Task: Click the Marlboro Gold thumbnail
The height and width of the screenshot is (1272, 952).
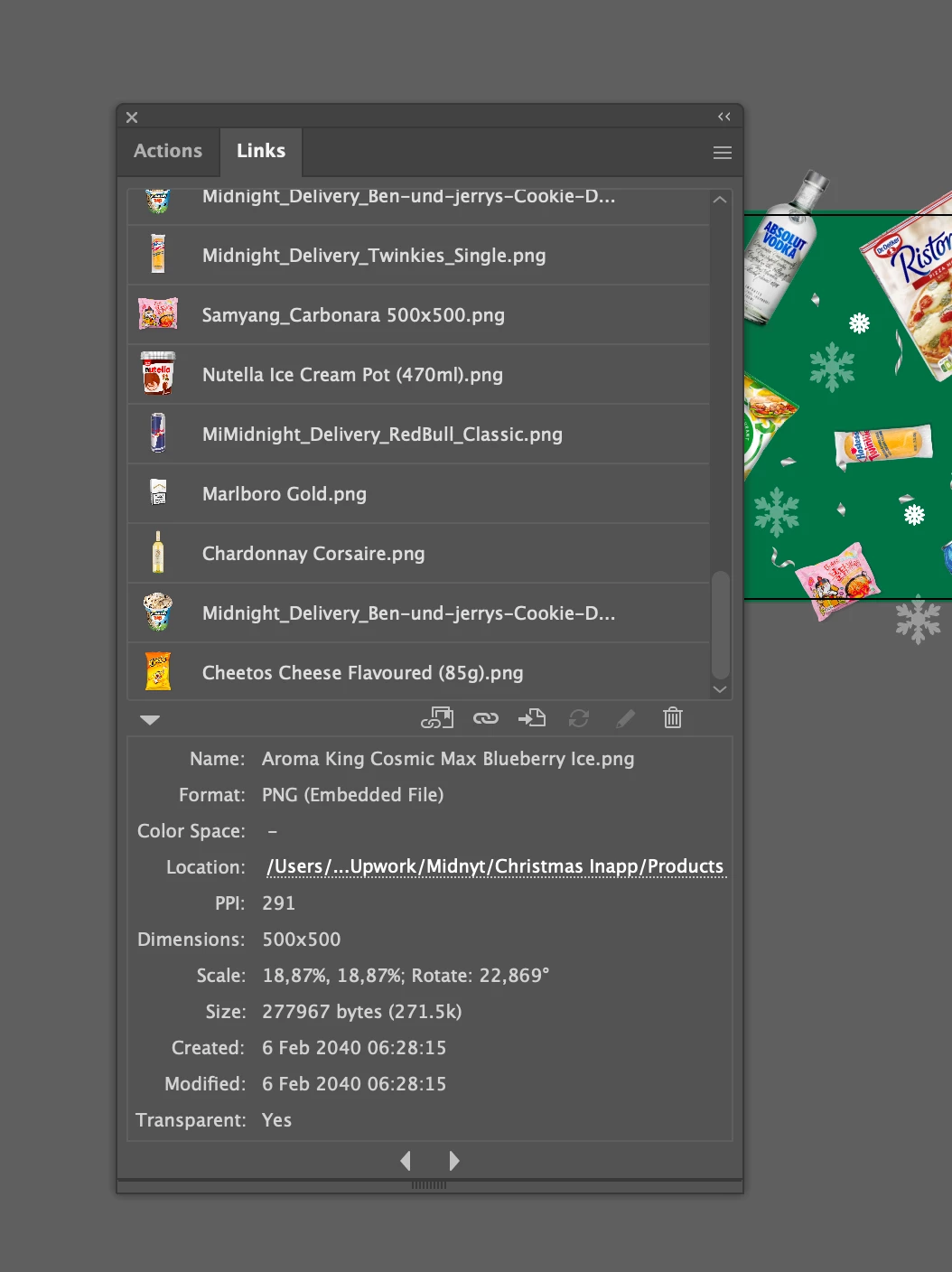Action: coord(158,492)
